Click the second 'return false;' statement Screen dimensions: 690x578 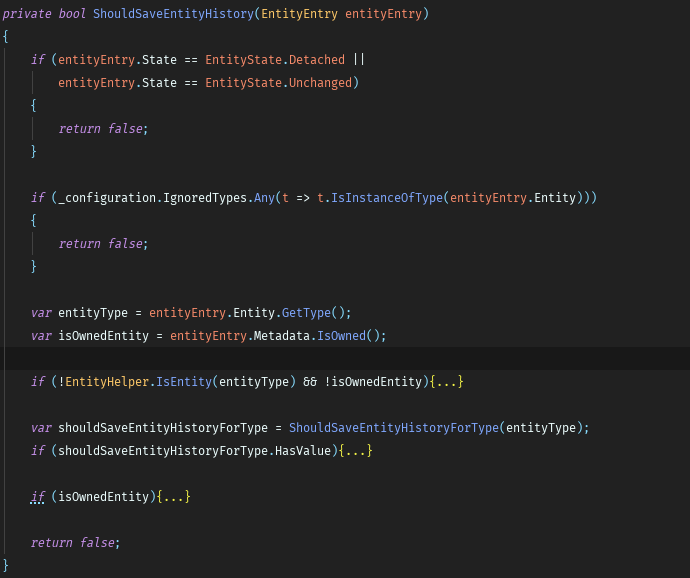(103, 243)
